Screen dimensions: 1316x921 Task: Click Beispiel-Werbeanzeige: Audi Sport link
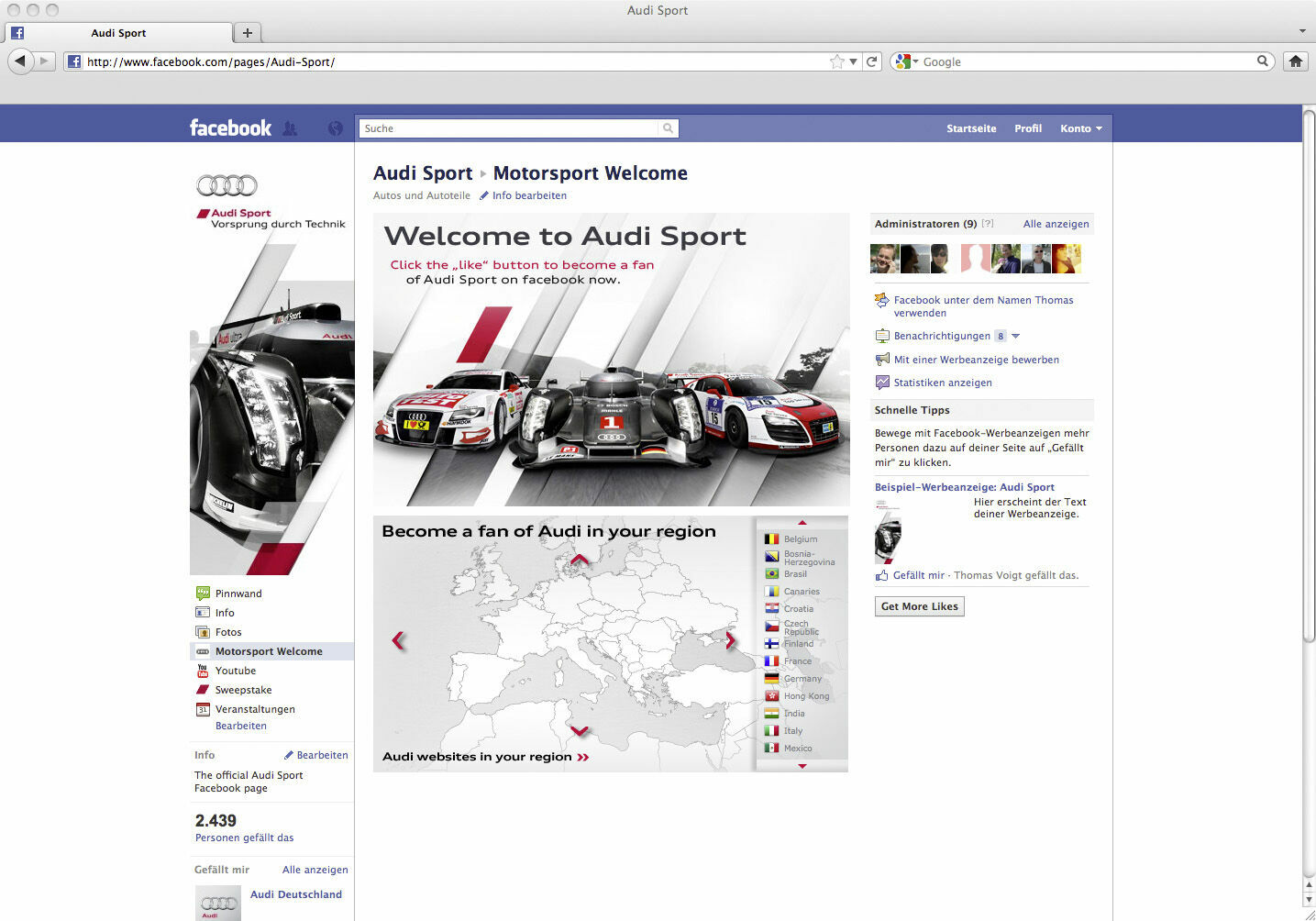tap(964, 487)
